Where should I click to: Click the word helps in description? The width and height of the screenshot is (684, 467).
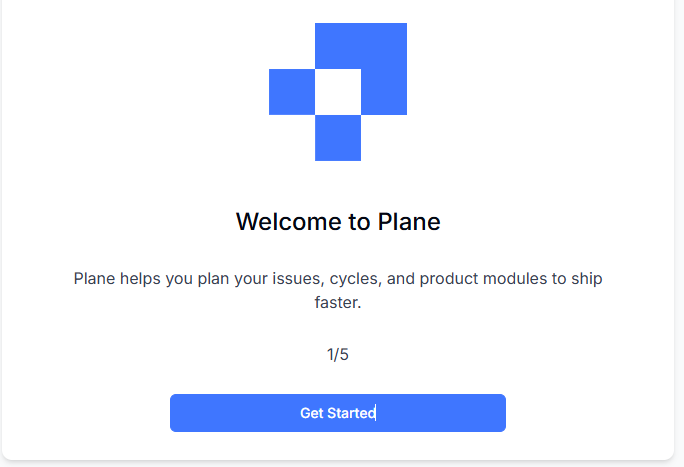[140, 279]
